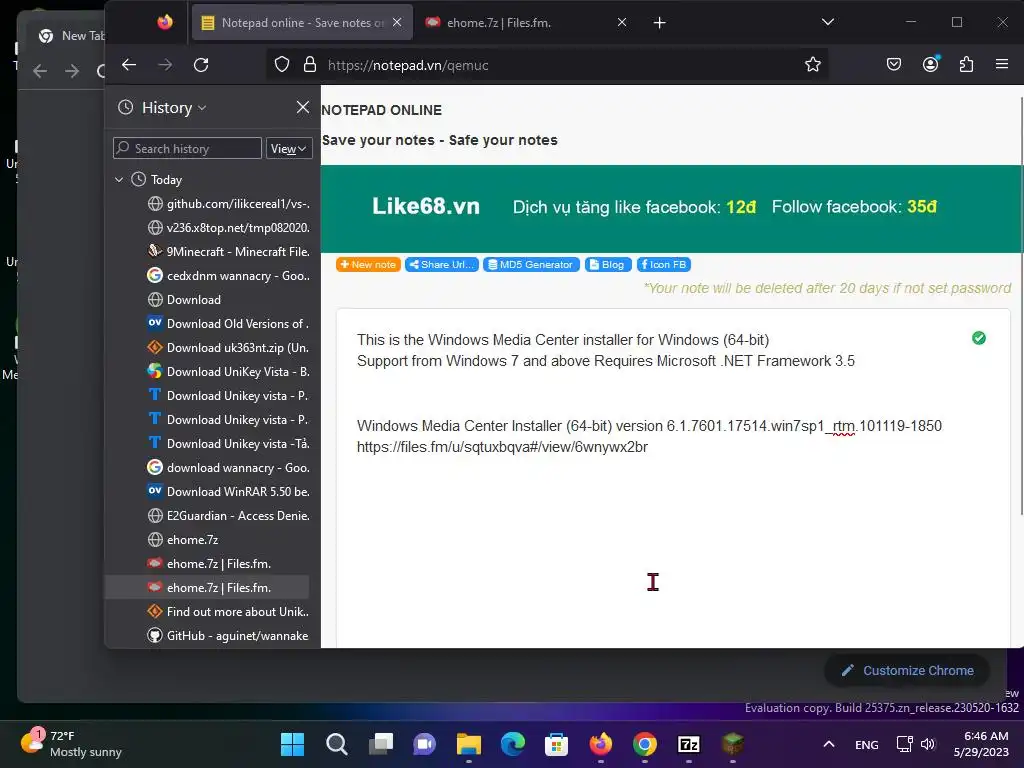This screenshot has height=768, width=1024.
Task: Open the View dropdown in History
Action: click(289, 148)
